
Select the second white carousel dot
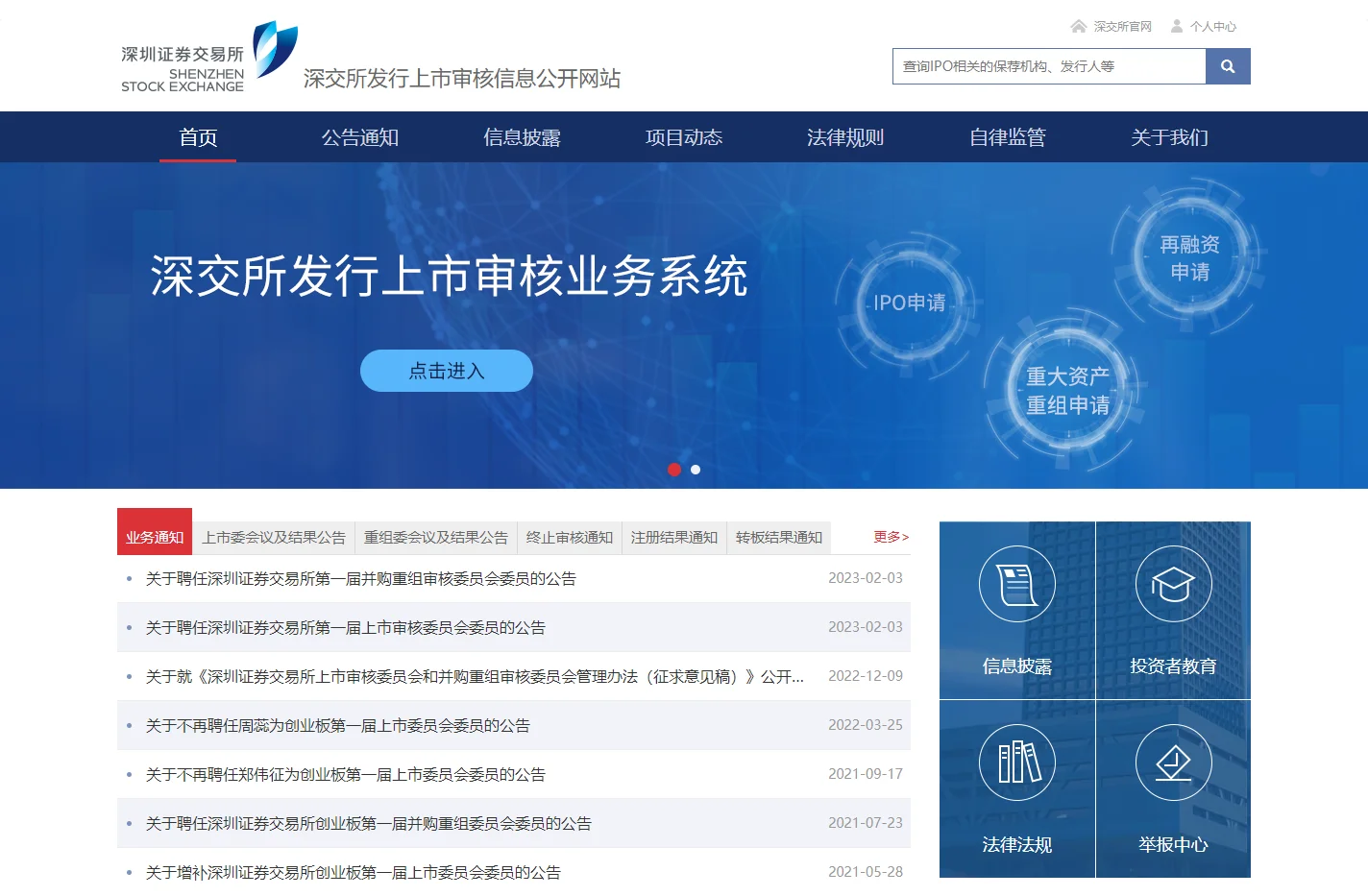pos(696,470)
